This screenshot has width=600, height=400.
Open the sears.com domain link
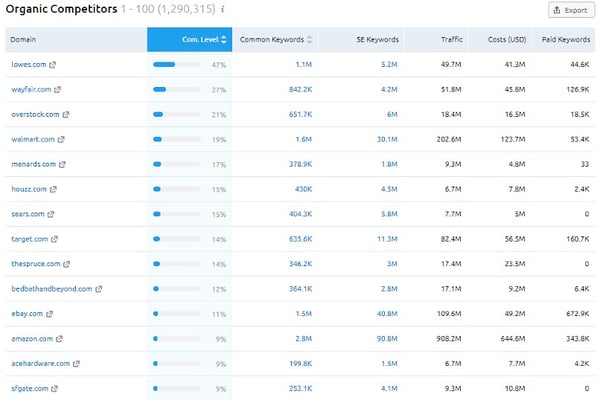(28, 214)
